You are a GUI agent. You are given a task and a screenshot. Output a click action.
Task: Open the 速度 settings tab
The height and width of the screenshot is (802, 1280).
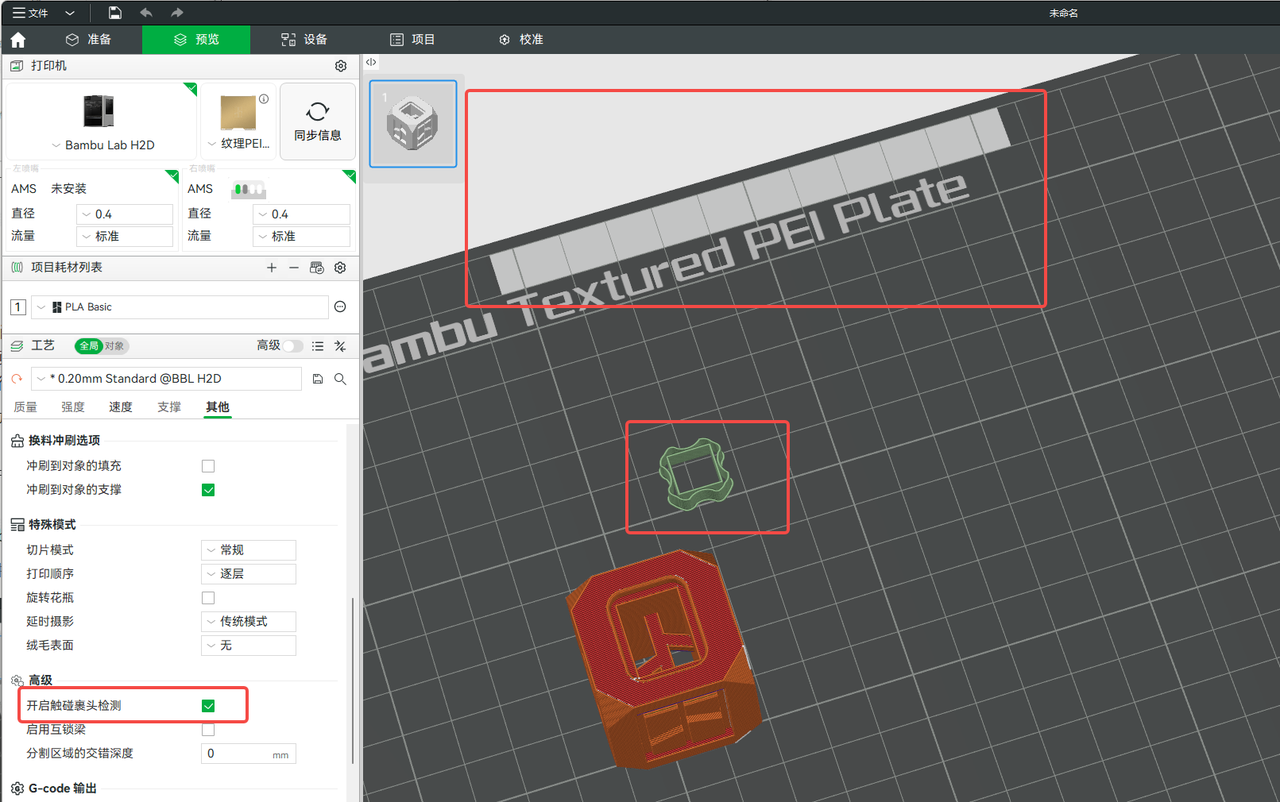coord(121,407)
